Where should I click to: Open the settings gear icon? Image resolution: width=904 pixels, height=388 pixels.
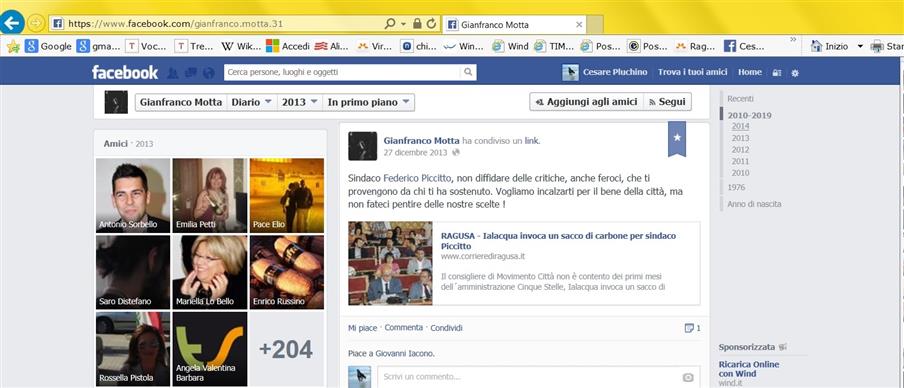pos(795,73)
